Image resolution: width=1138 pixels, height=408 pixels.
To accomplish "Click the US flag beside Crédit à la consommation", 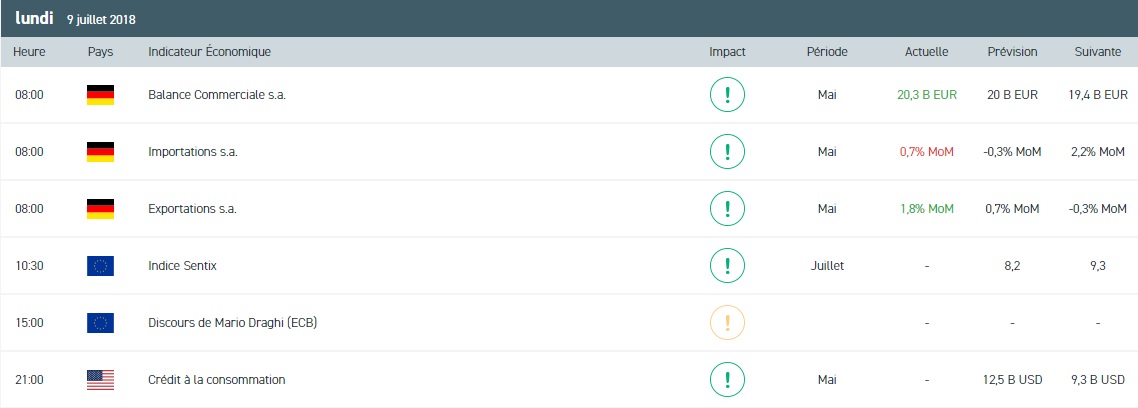I will pyautogui.click(x=100, y=380).
